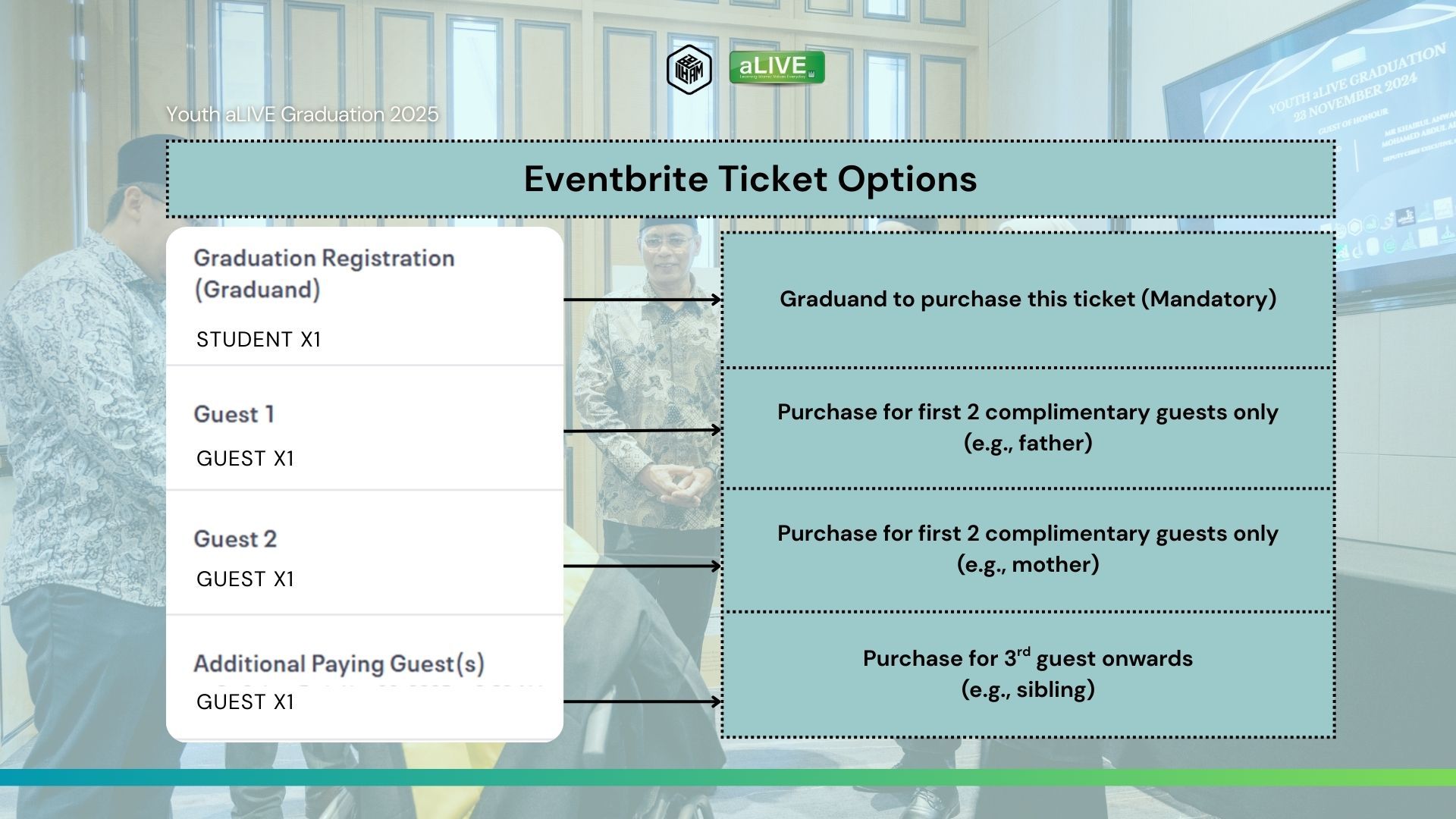Click the hexagonal ILHAM logo
The image size is (1456, 819).
click(x=689, y=70)
